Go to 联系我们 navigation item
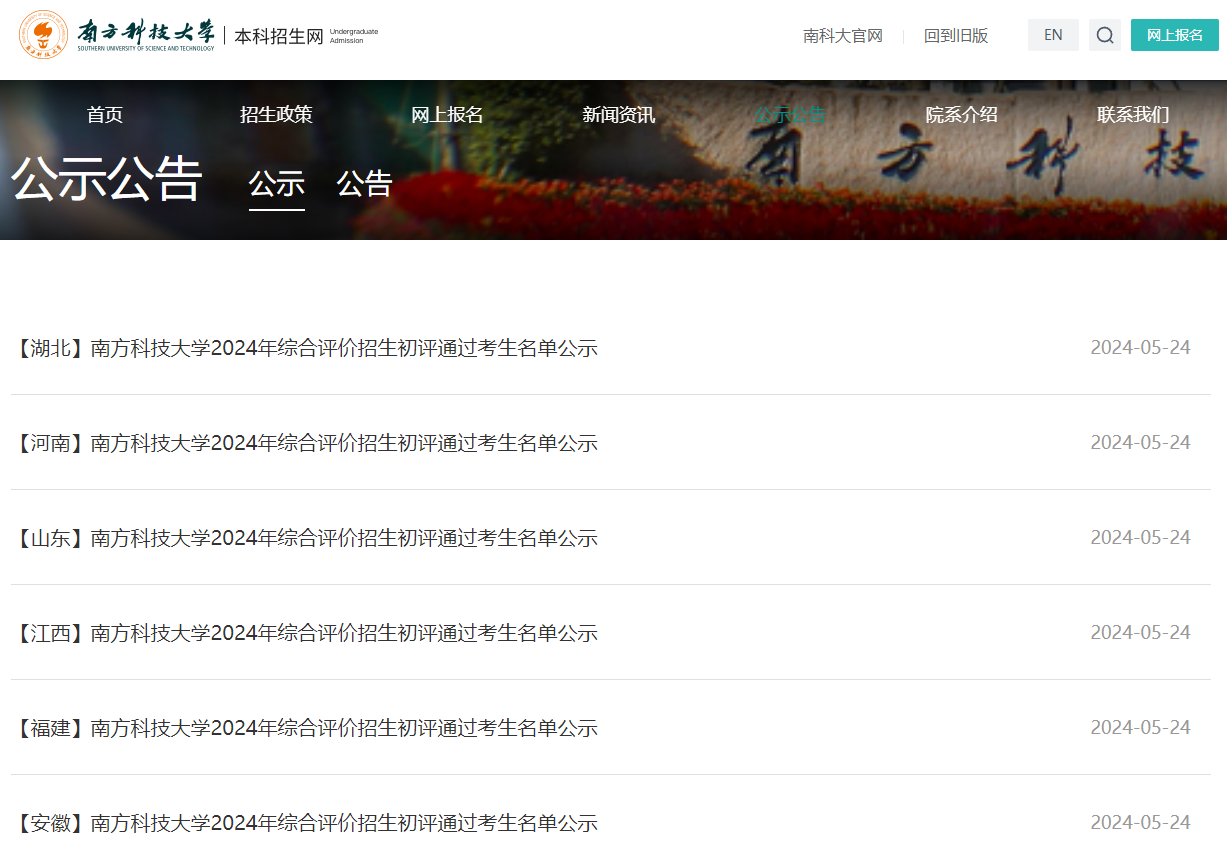The image size is (1227, 852). (1133, 115)
